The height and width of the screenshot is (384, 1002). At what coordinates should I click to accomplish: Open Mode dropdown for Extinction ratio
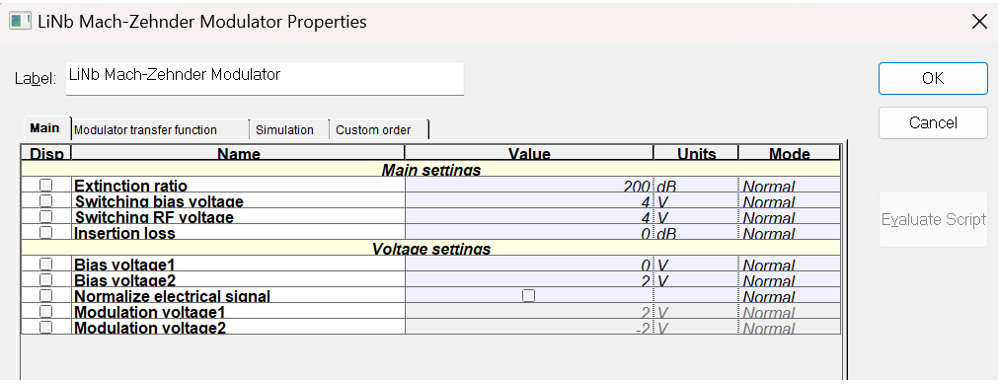(x=789, y=185)
